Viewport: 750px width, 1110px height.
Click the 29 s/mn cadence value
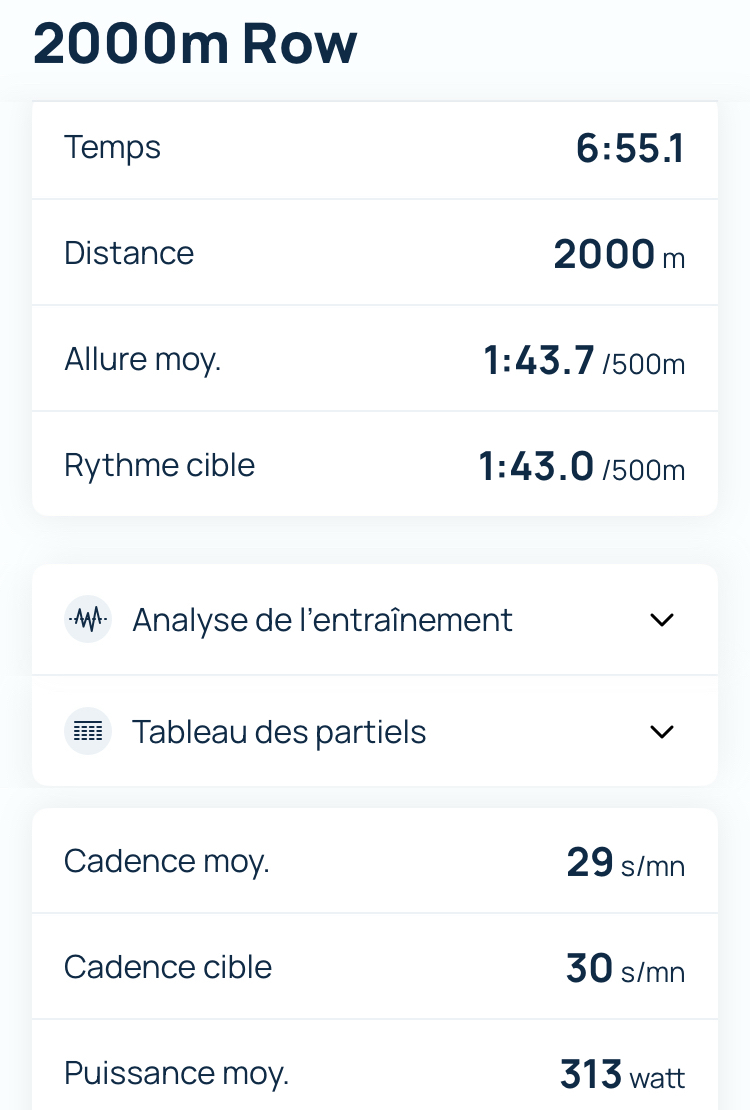coord(625,863)
